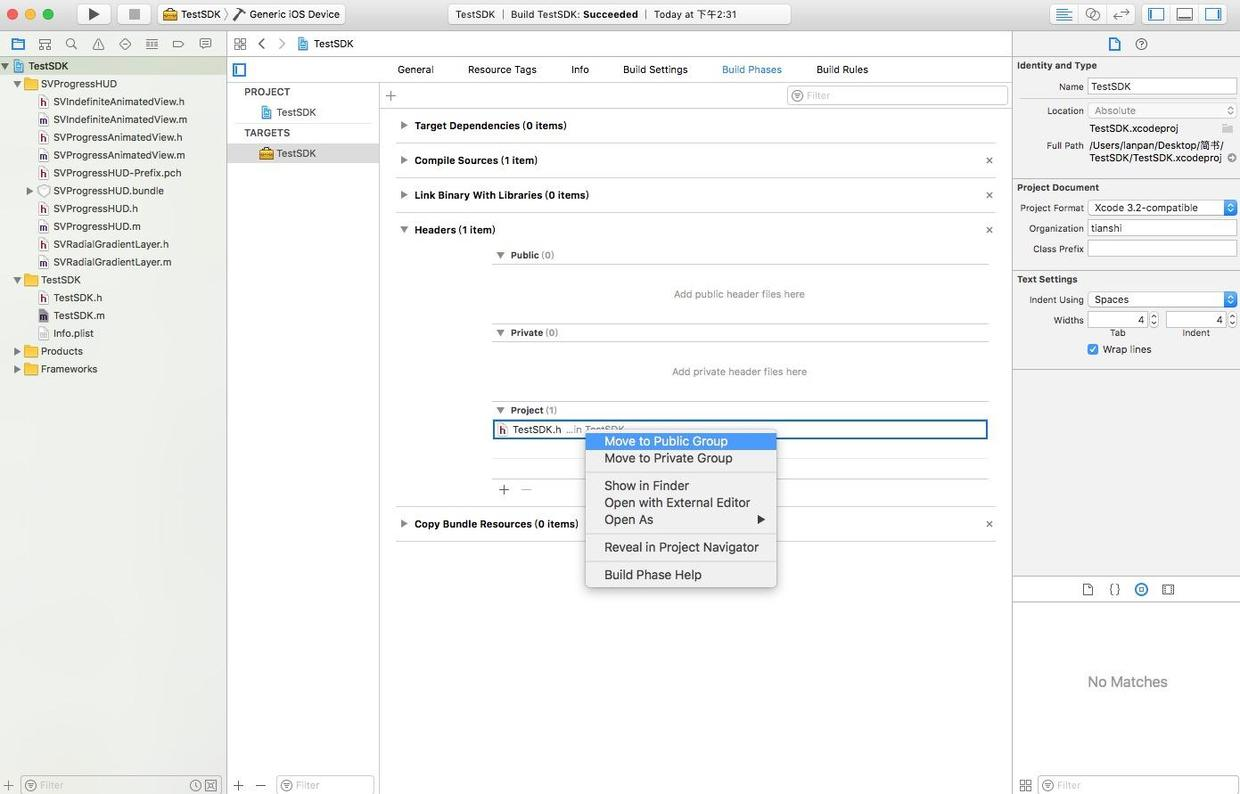Toggle the Navigator pane
Viewport: 1240px width, 794px height.
(x=1156, y=14)
